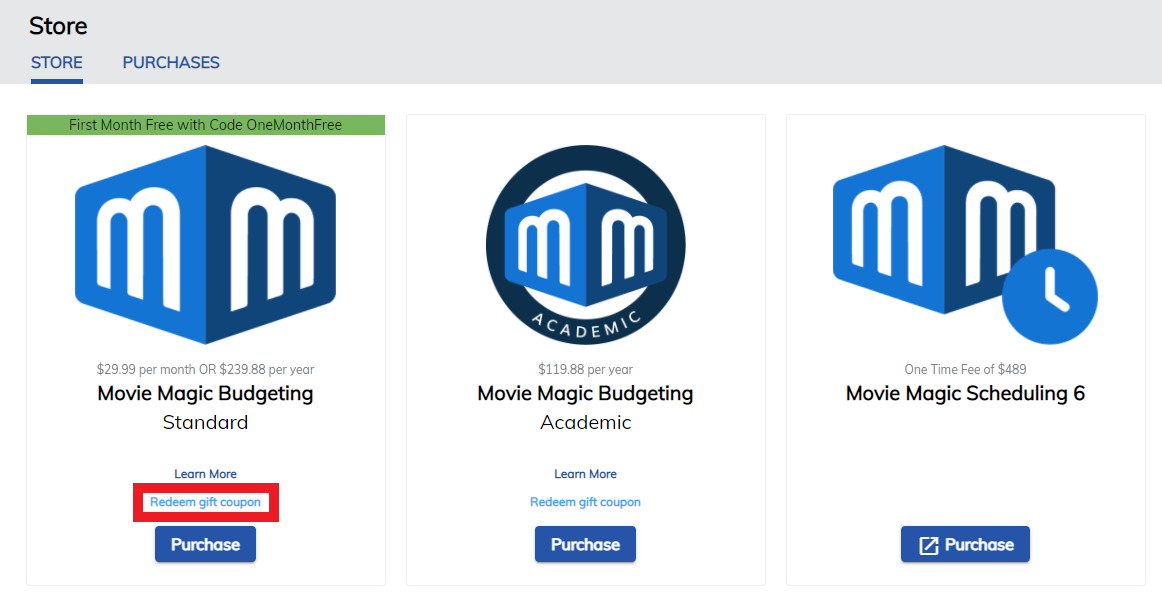Purchase Movie Magic Budgeting Academic

tap(585, 544)
